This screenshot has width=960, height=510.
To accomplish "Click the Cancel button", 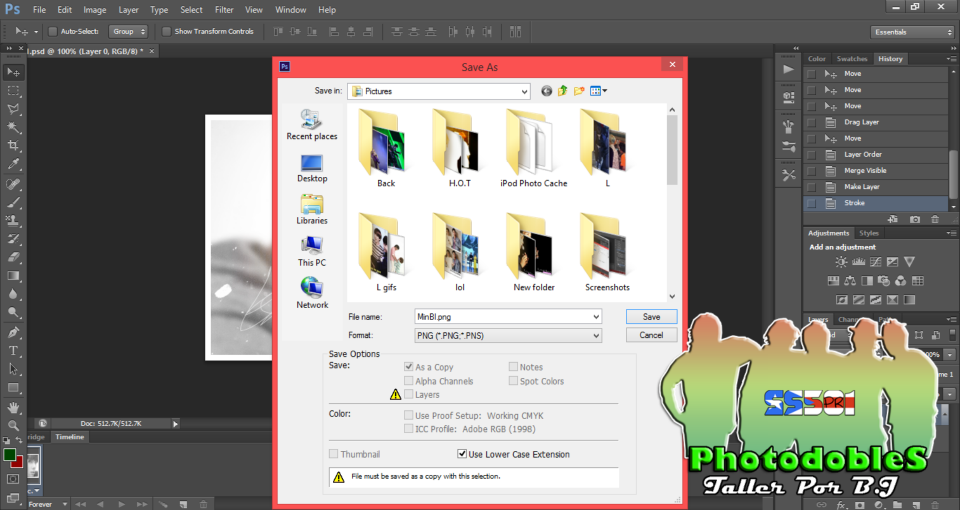I will [651, 335].
